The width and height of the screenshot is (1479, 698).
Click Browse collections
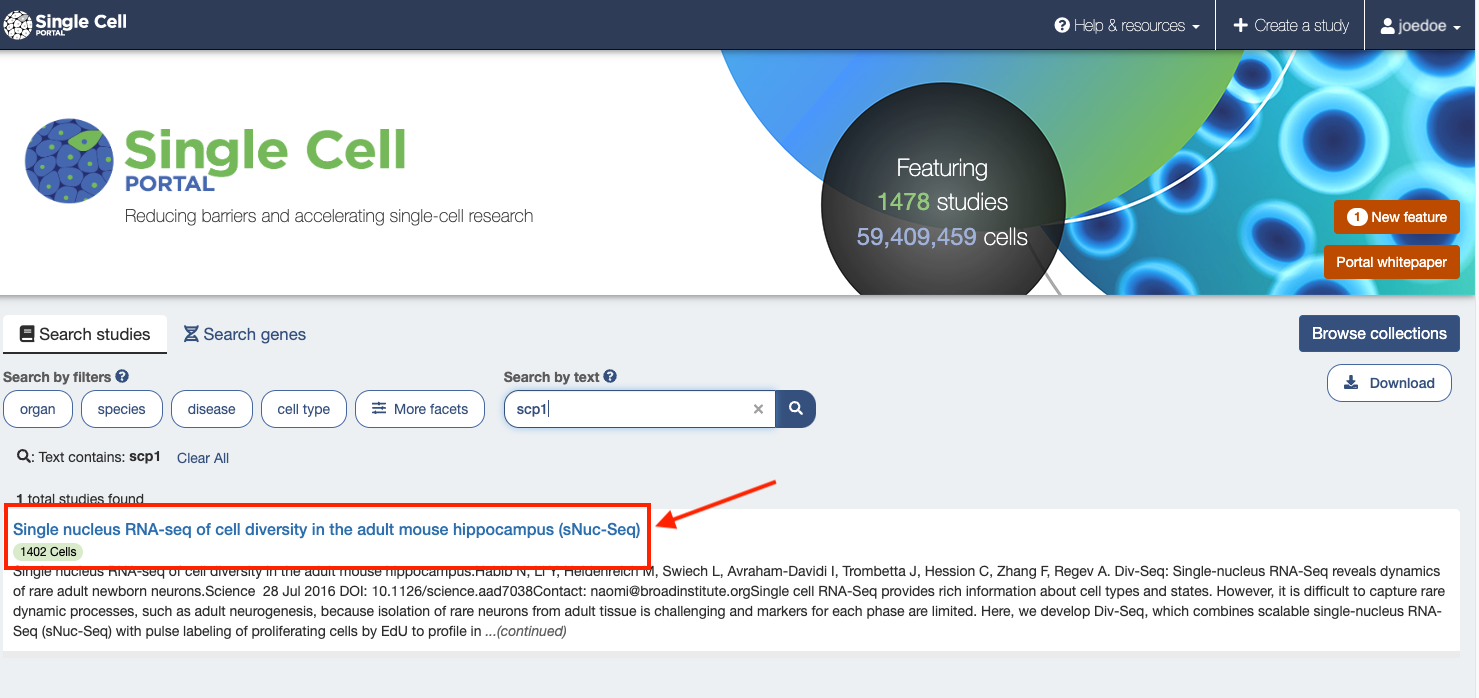point(1379,334)
